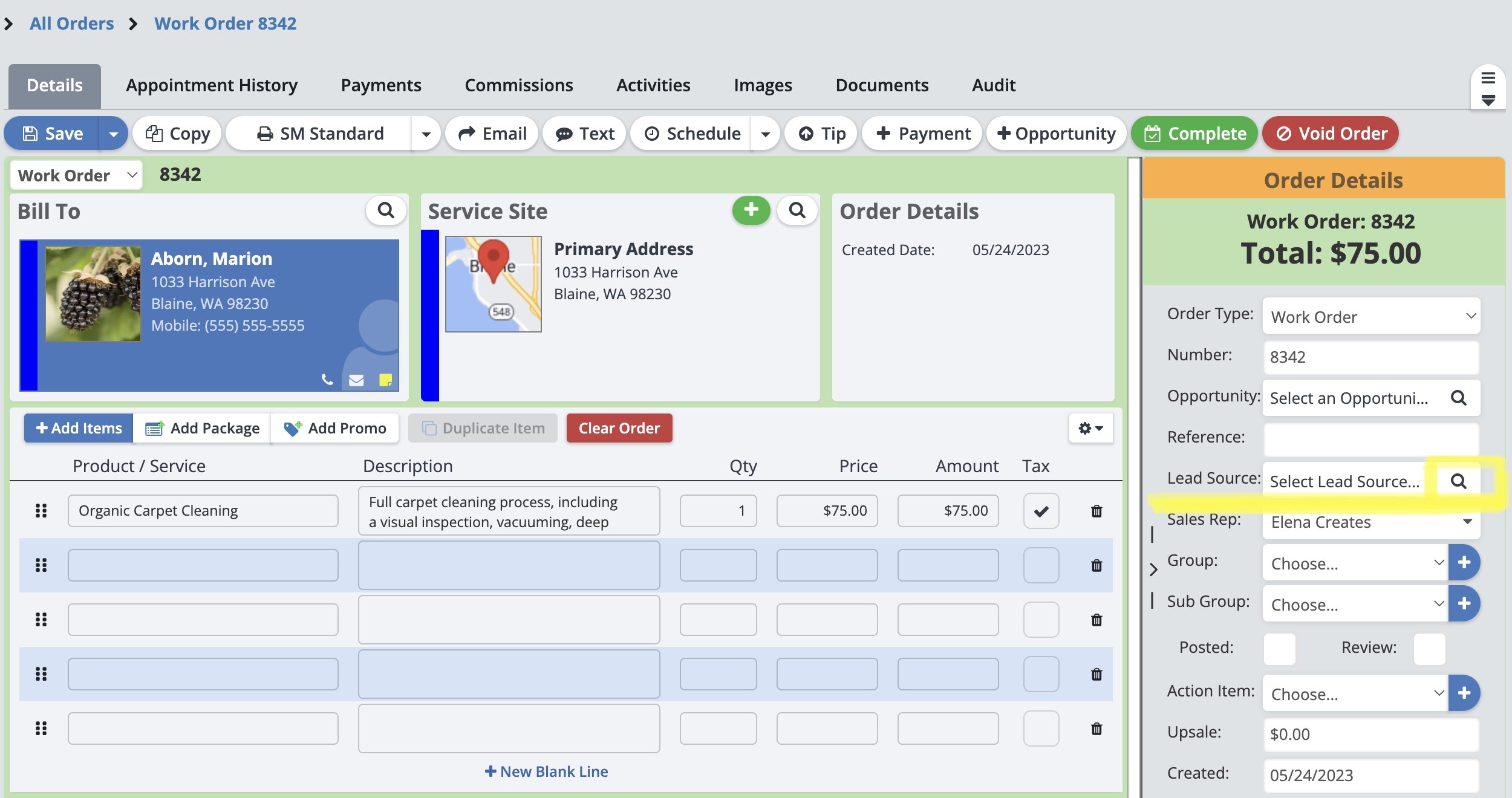Delete the Organic Carpet Cleaning line with trash icon
This screenshot has width=1512, height=798.
click(x=1096, y=511)
